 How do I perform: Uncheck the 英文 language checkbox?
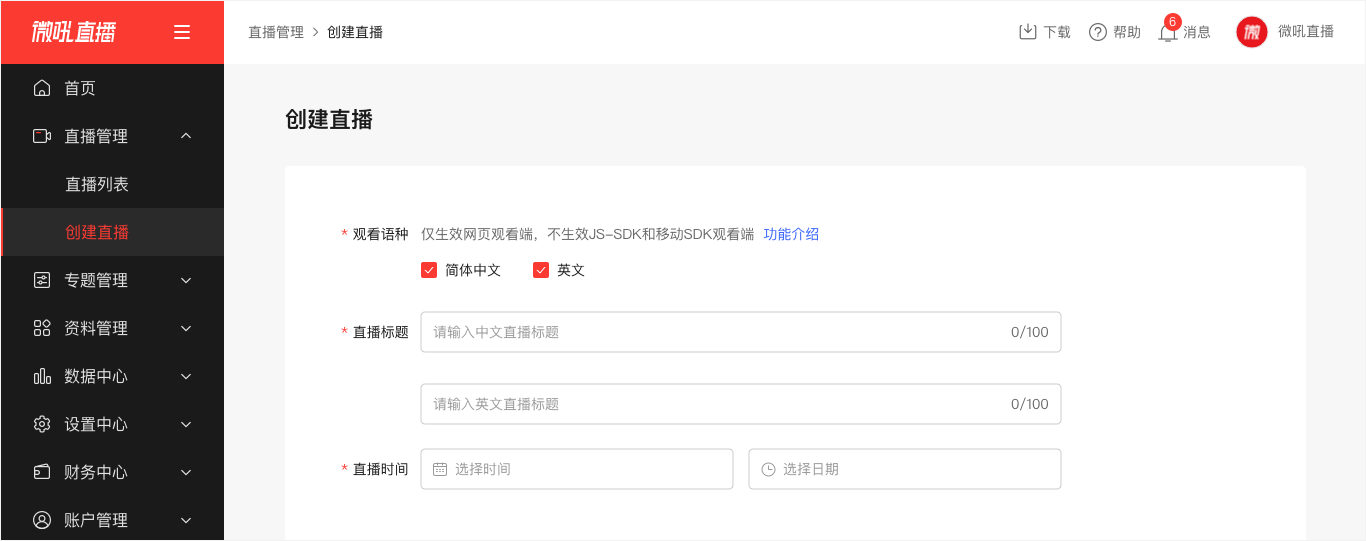541,270
